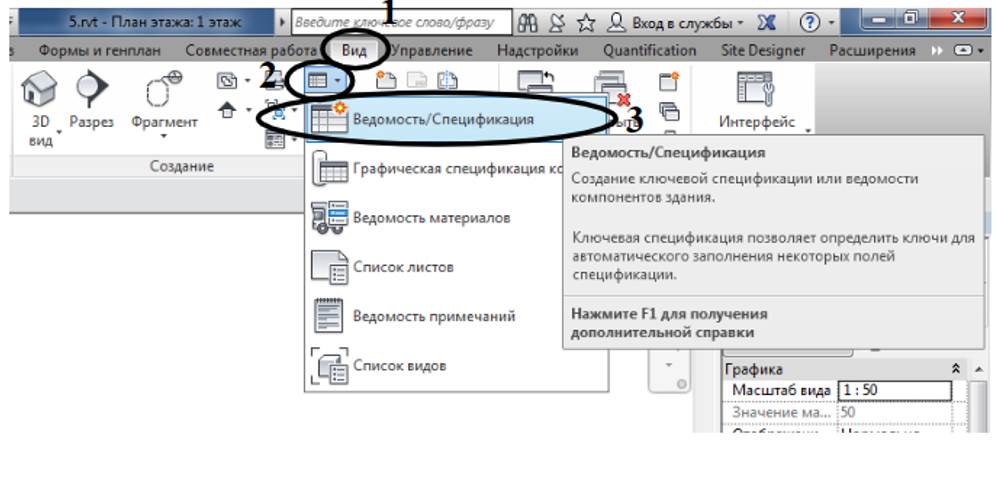
Task: Click the Нажмите F1 help tooltip text
Action: (x=669, y=323)
